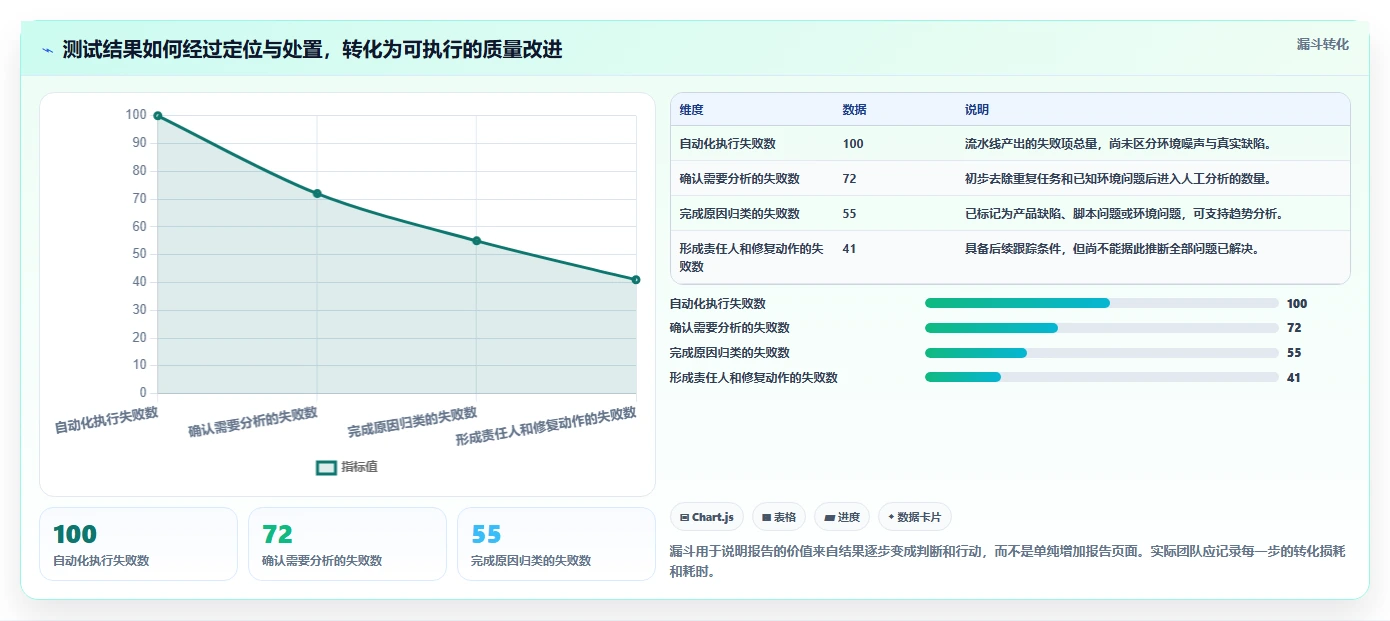This screenshot has height=621, width=1390.
Task: Click the progress list label 自动化执行失败数
Action: [718, 304]
